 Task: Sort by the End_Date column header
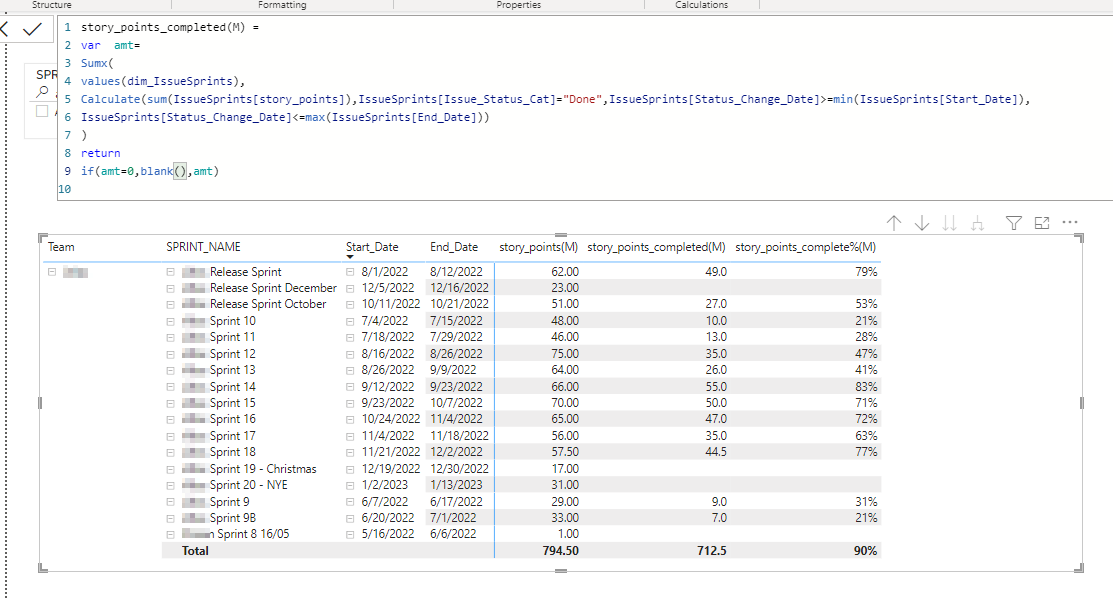(x=454, y=247)
